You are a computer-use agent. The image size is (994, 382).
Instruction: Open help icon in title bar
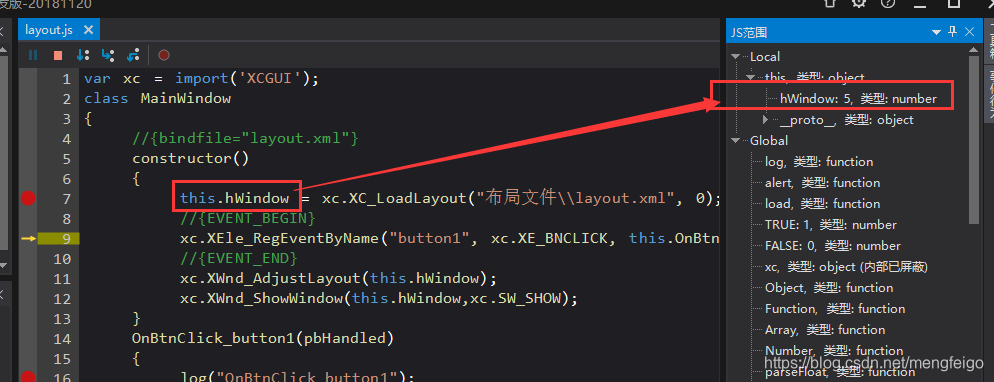(888, 3)
